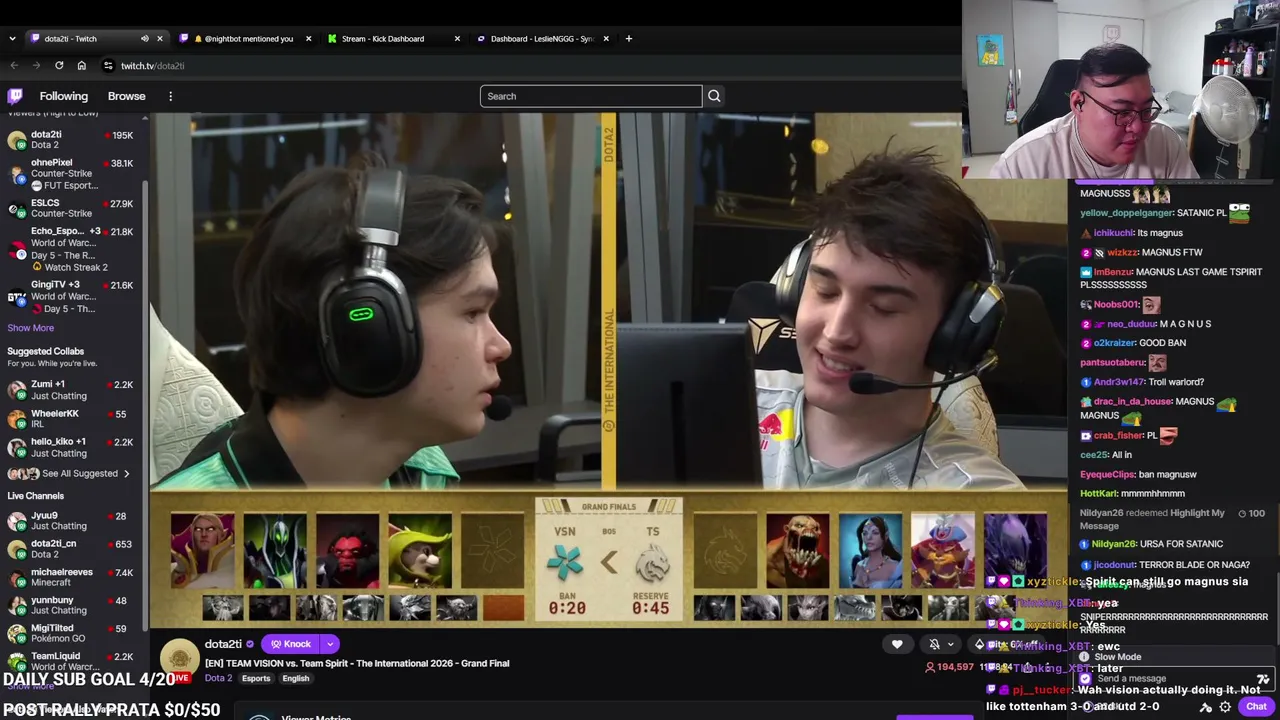This screenshot has width=1280, height=720.
Task: Click the WheelerKK avatar in sidebar
Action: [17, 418]
